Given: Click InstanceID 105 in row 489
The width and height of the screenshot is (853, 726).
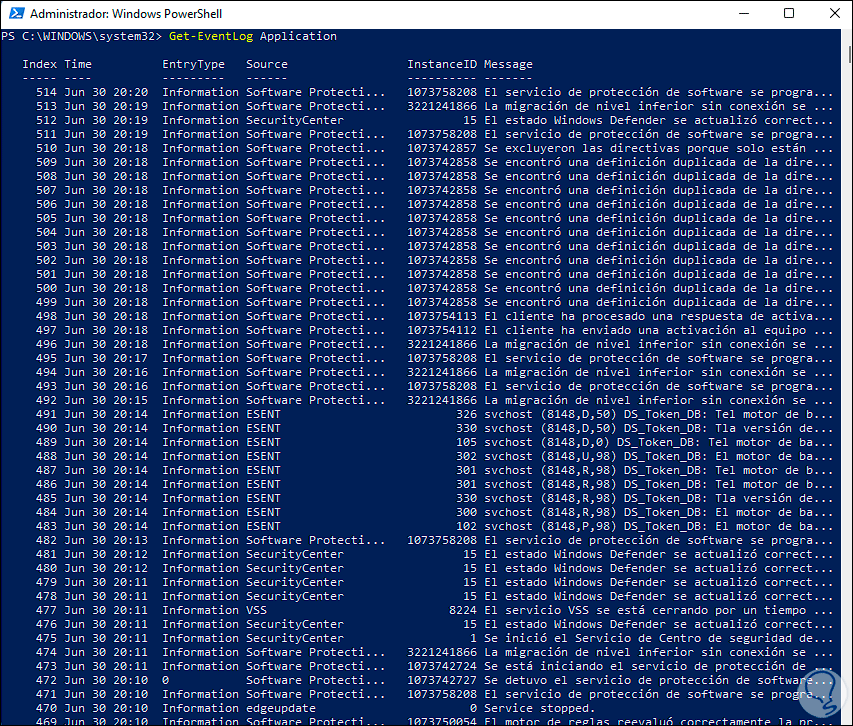Looking at the screenshot, I should tap(466, 442).
